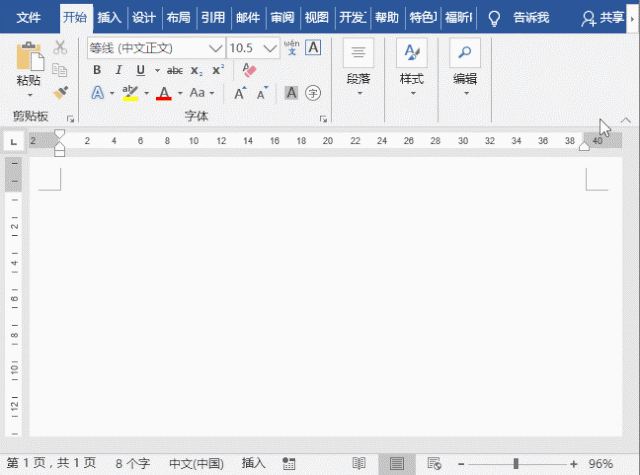Apply text effects outline A icon
Screen dimensions: 640x475
click(98, 93)
